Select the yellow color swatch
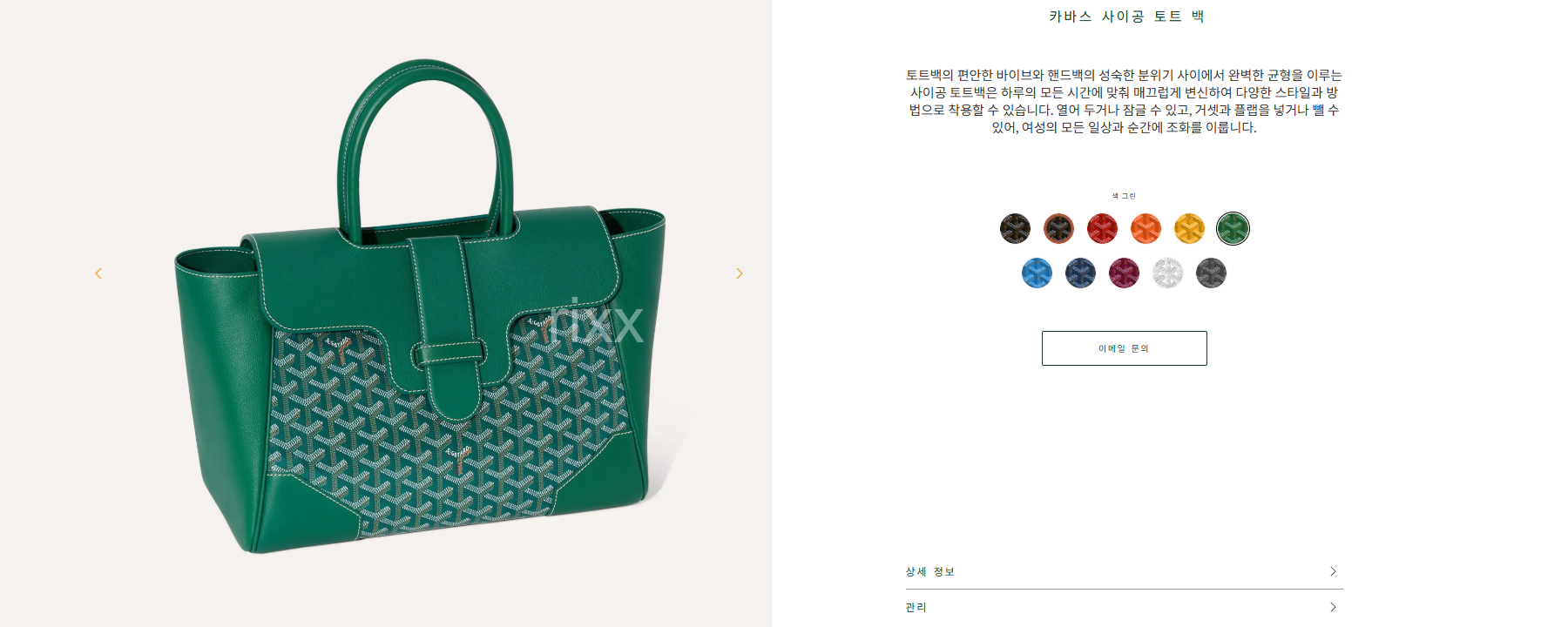 click(1189, 228)
